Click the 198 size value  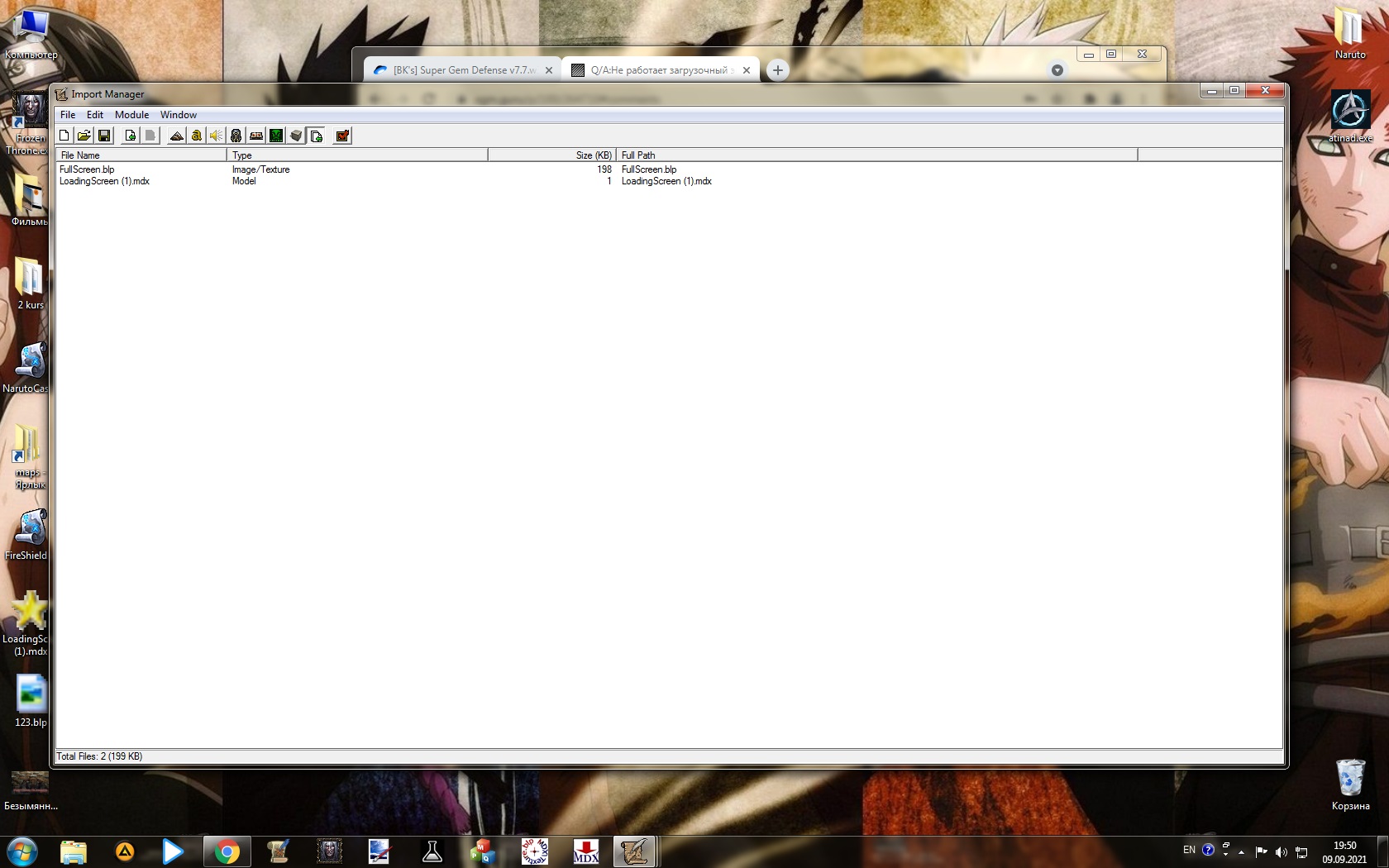pos(604,169)
